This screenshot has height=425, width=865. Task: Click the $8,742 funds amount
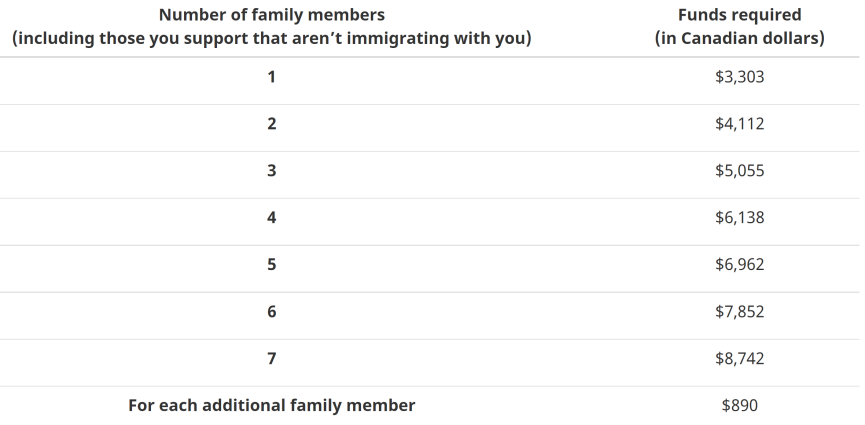click(x=739, y=359)
